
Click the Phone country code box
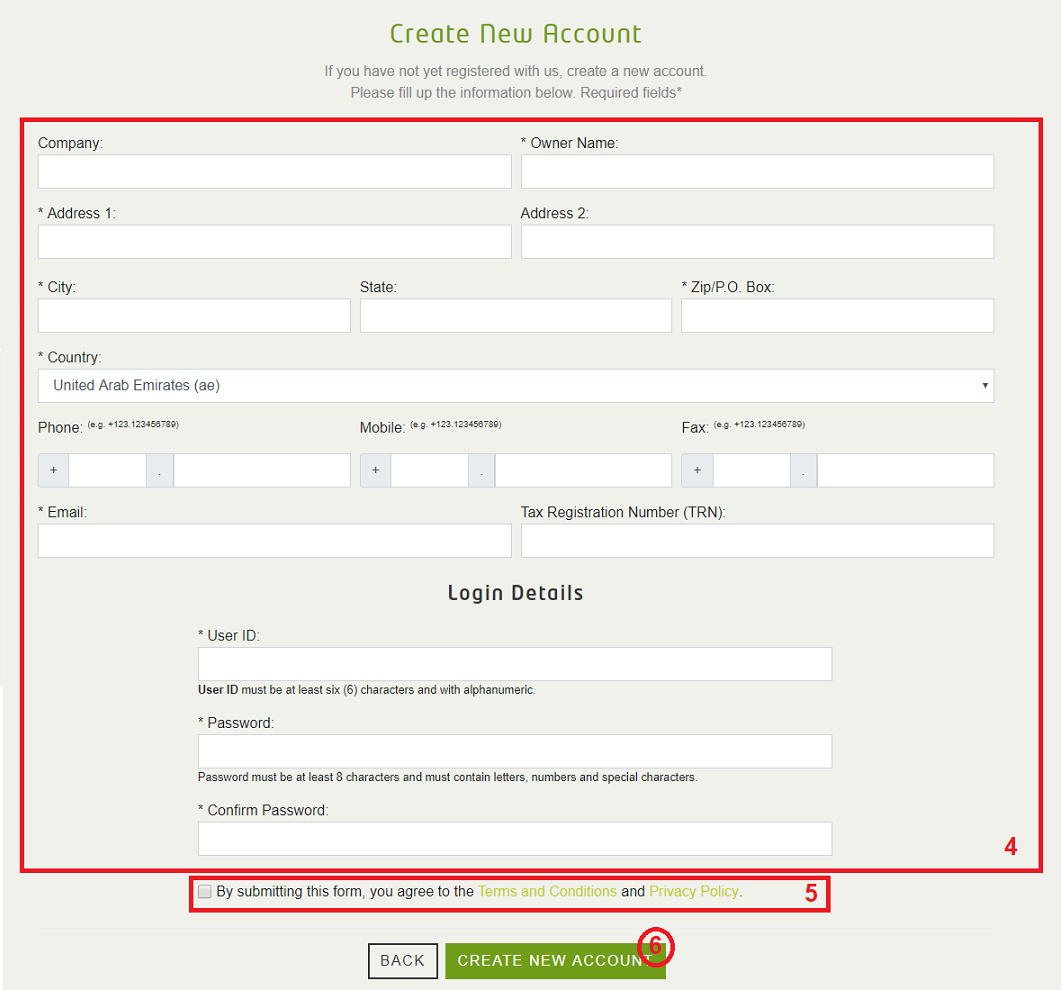(x=107, y=471)
